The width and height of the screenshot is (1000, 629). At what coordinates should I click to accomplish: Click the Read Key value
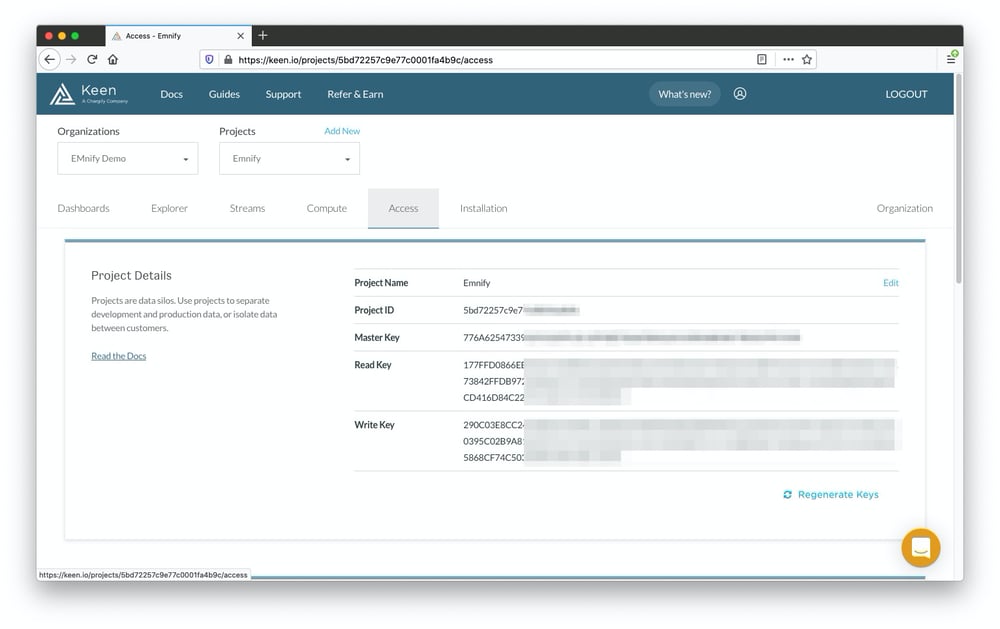coord(679,381)
